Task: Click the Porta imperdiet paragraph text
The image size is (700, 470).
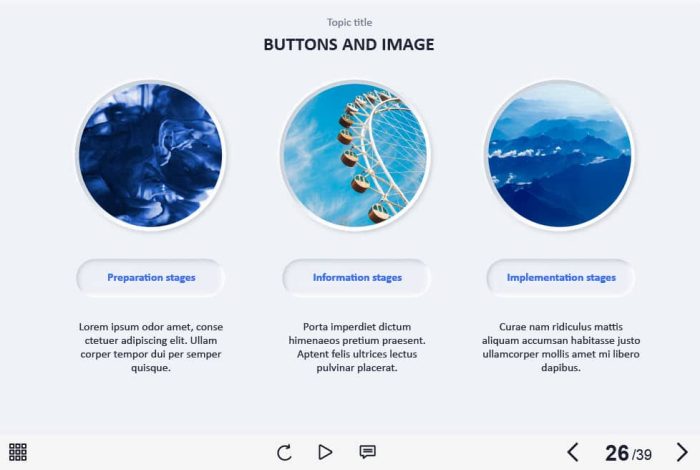Action: pos(357,347)
